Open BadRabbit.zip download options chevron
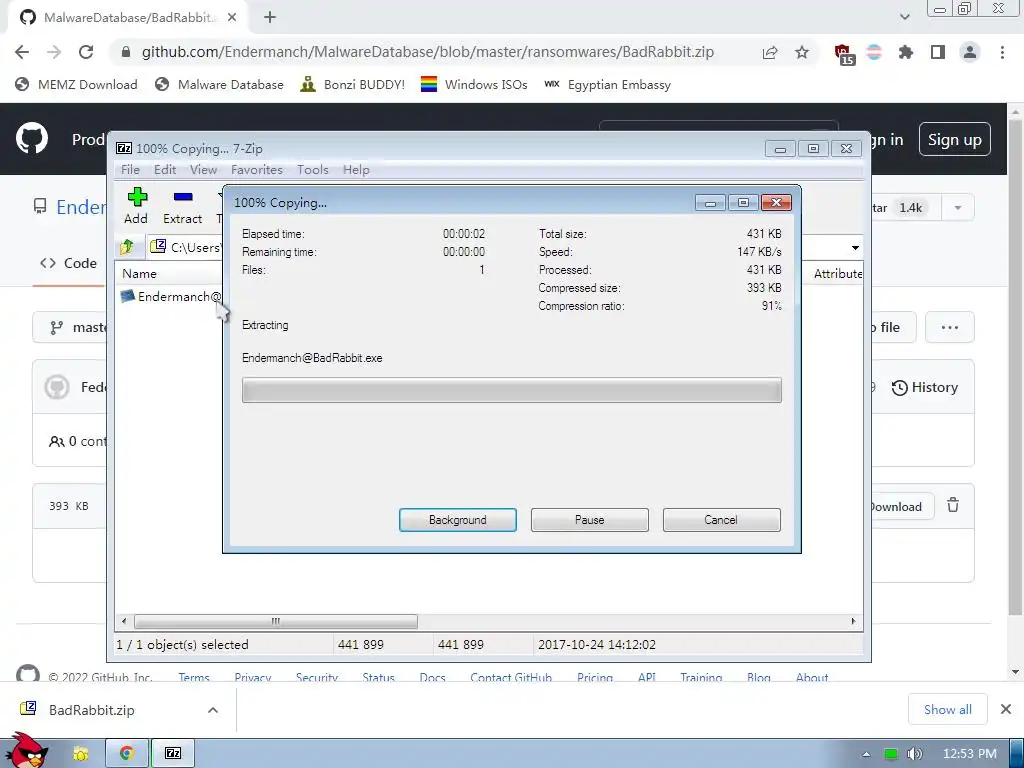The height and width of the screenshot is (768, 1024). click(x=213, y=710)
